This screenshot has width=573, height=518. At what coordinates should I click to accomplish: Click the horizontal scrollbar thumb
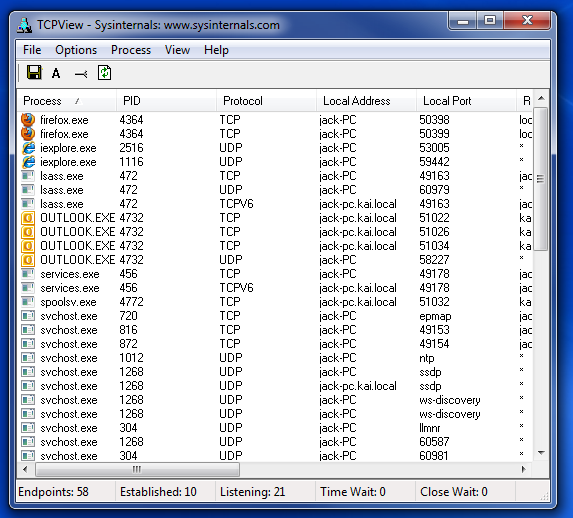(x=137, y=469)
